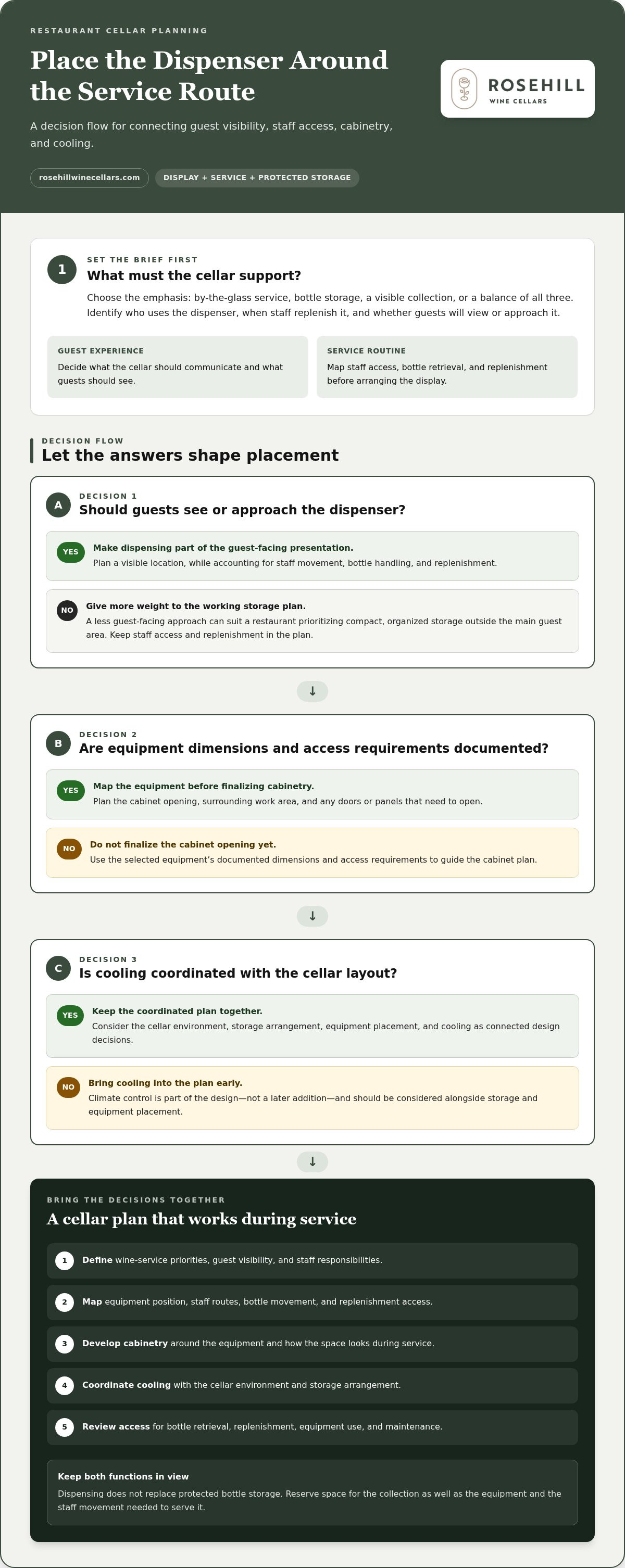Image resolution: width=625 pixels, height=1568 pixels.
Task: Click the Decision 1 letter A badge
Action: 58,505
